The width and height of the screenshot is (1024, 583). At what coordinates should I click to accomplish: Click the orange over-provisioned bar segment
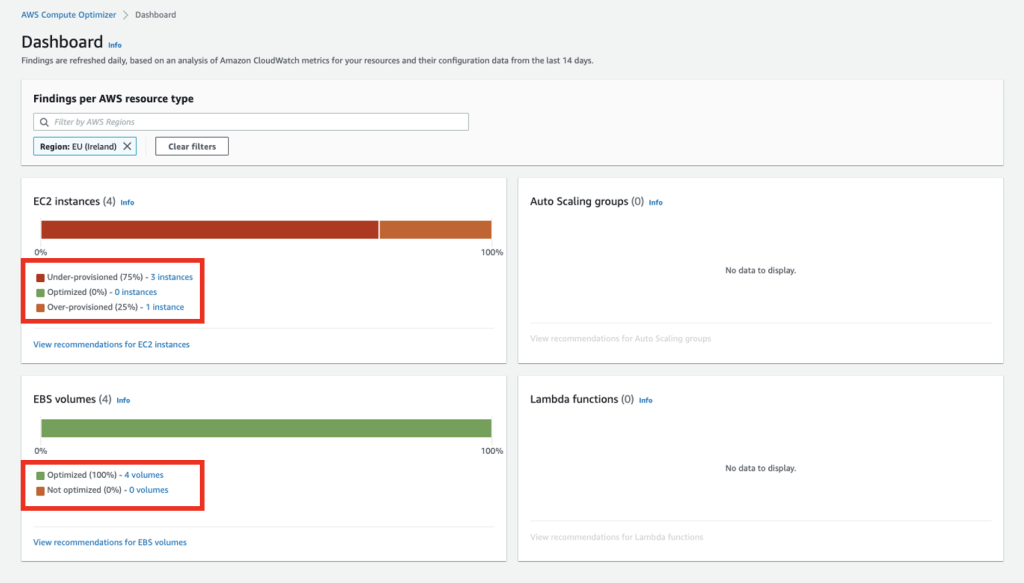[x=436, y=230]
